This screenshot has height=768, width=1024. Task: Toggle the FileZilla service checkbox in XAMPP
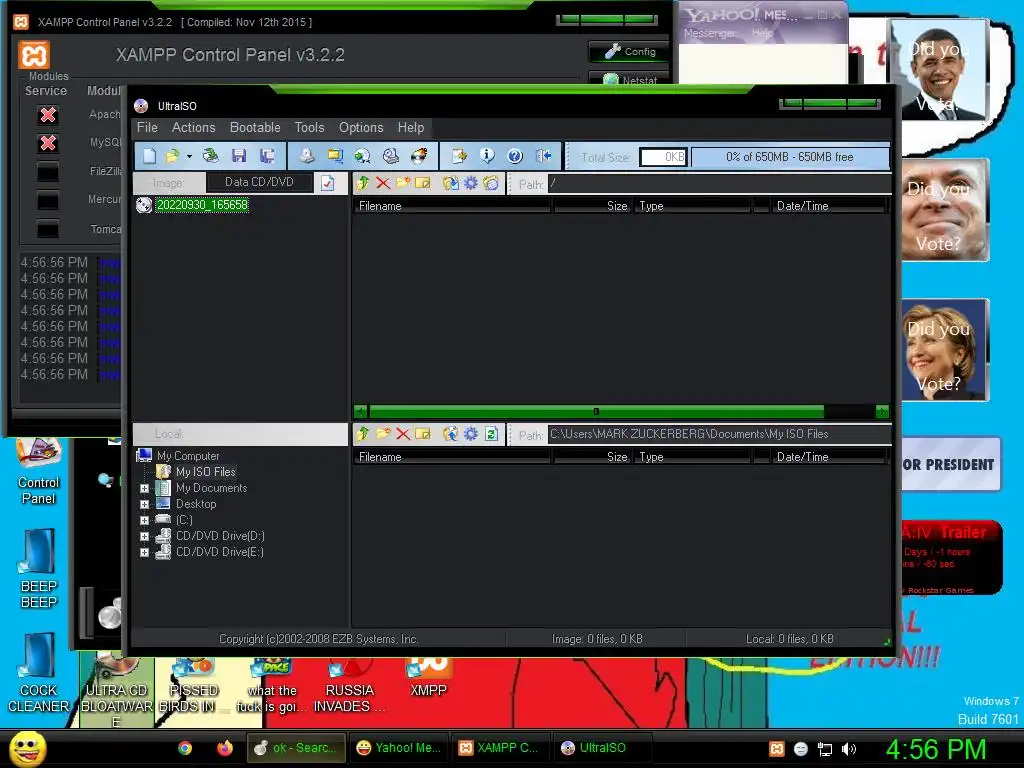(48, 172)
